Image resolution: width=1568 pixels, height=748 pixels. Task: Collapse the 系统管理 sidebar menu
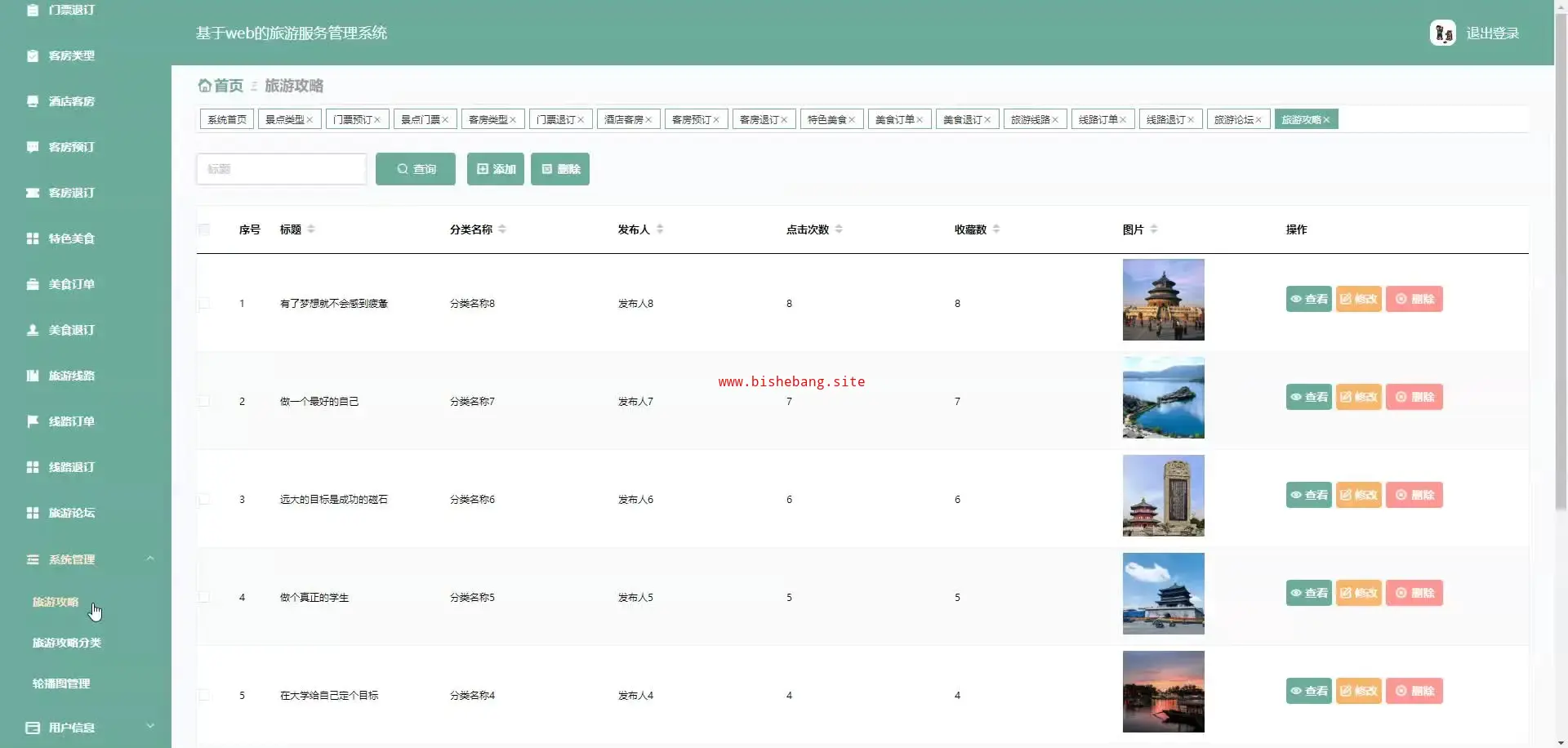coord(150,559)
